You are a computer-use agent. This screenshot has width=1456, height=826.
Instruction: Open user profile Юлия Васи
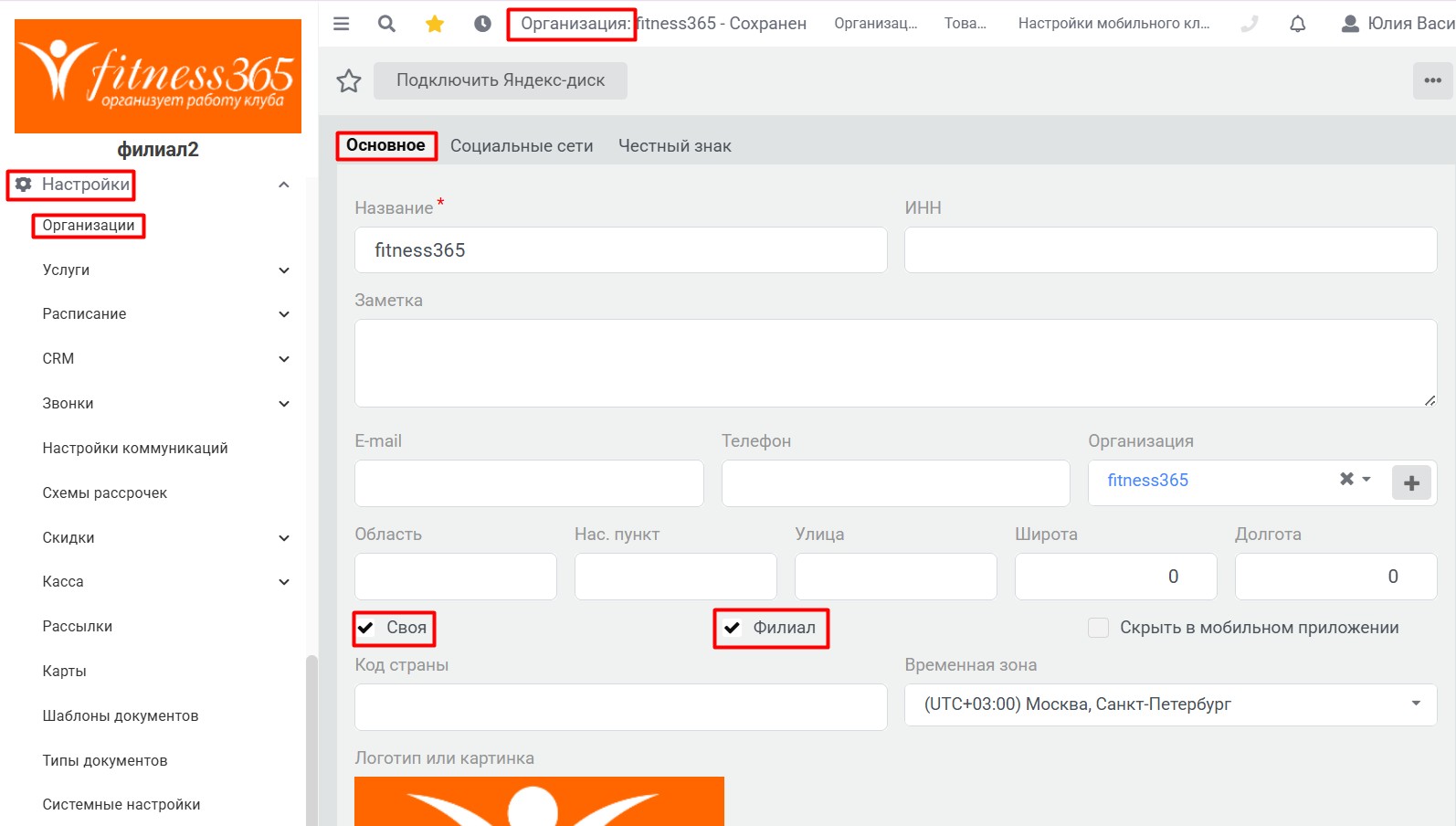[x=1398, y=24]
